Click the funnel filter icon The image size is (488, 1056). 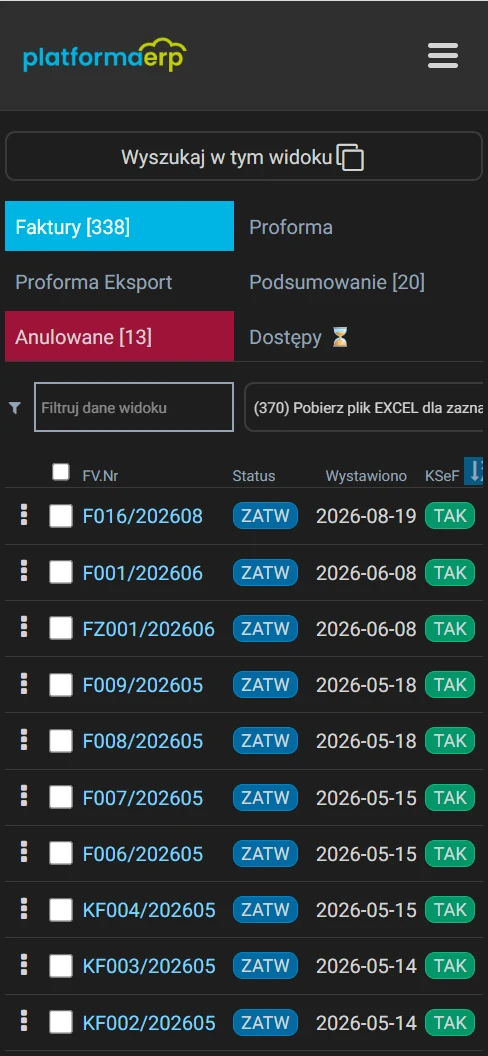click(x=15, y=407)
